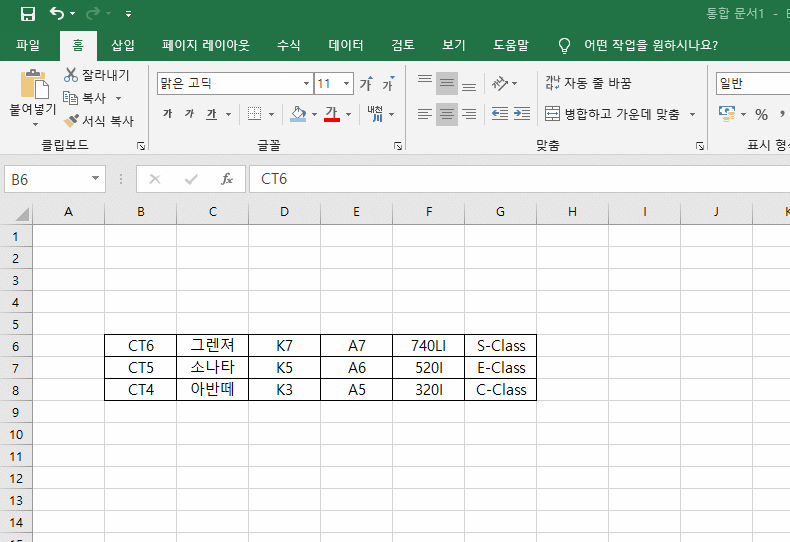The width and height of the screenshot is (790, 542).
Task: Click the 잘라내기 cut button
Action: point(97,75)
